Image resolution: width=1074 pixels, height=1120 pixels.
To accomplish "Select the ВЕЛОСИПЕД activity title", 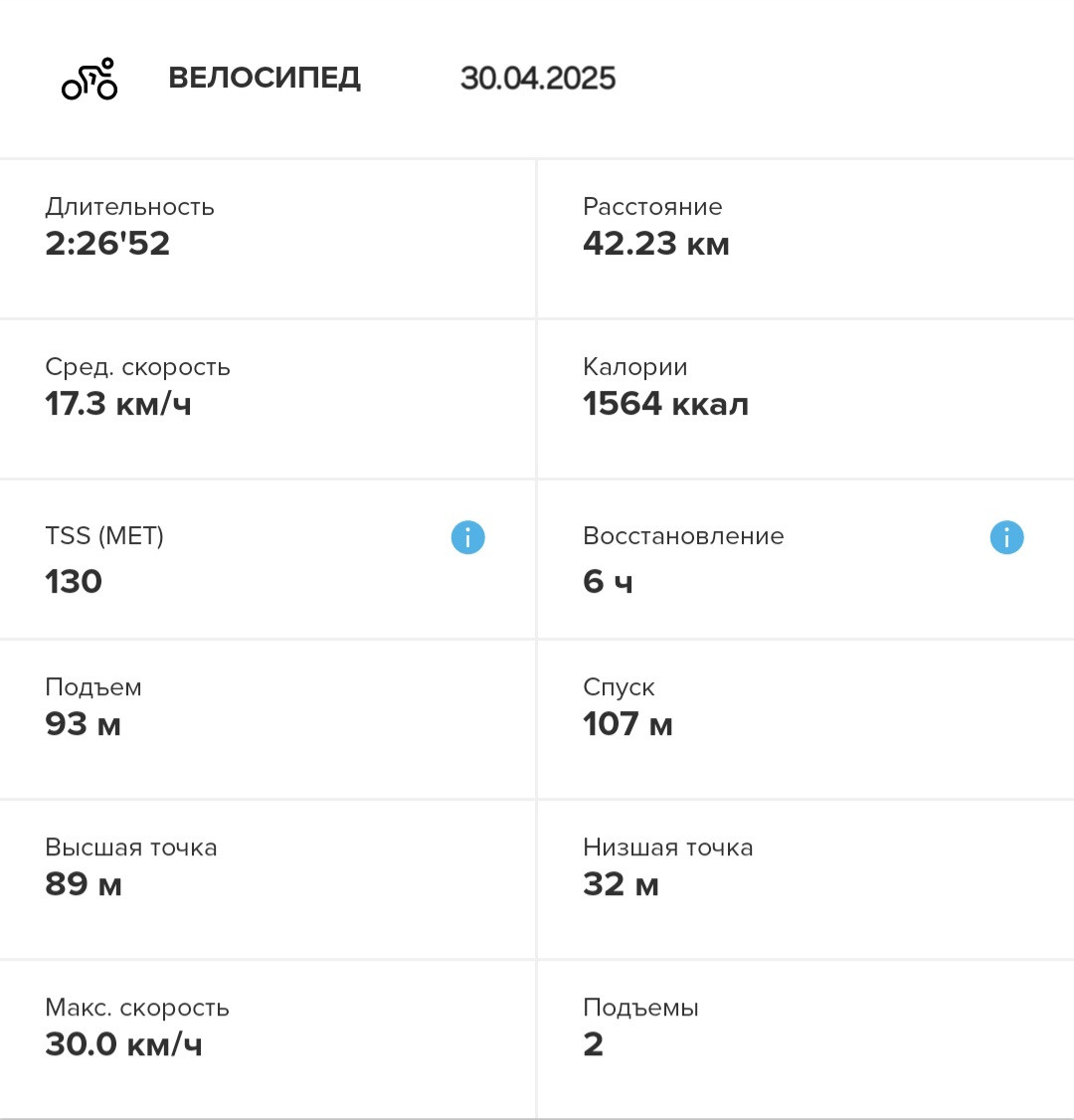I will point(265,78).
